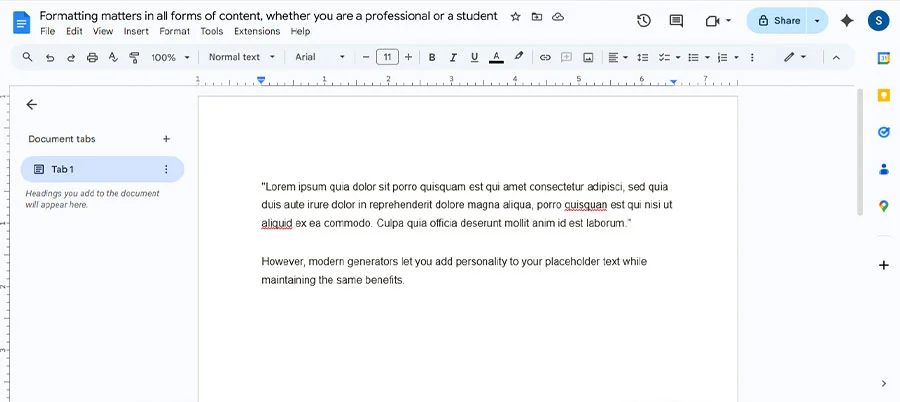Add a comment from toolbar
Viewport: 900px width, 402px height.
[567, 57]
